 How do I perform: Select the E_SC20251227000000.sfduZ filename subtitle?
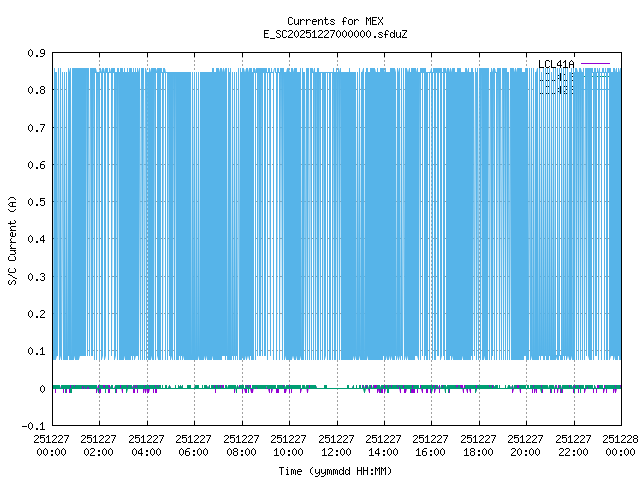point(334,34)
